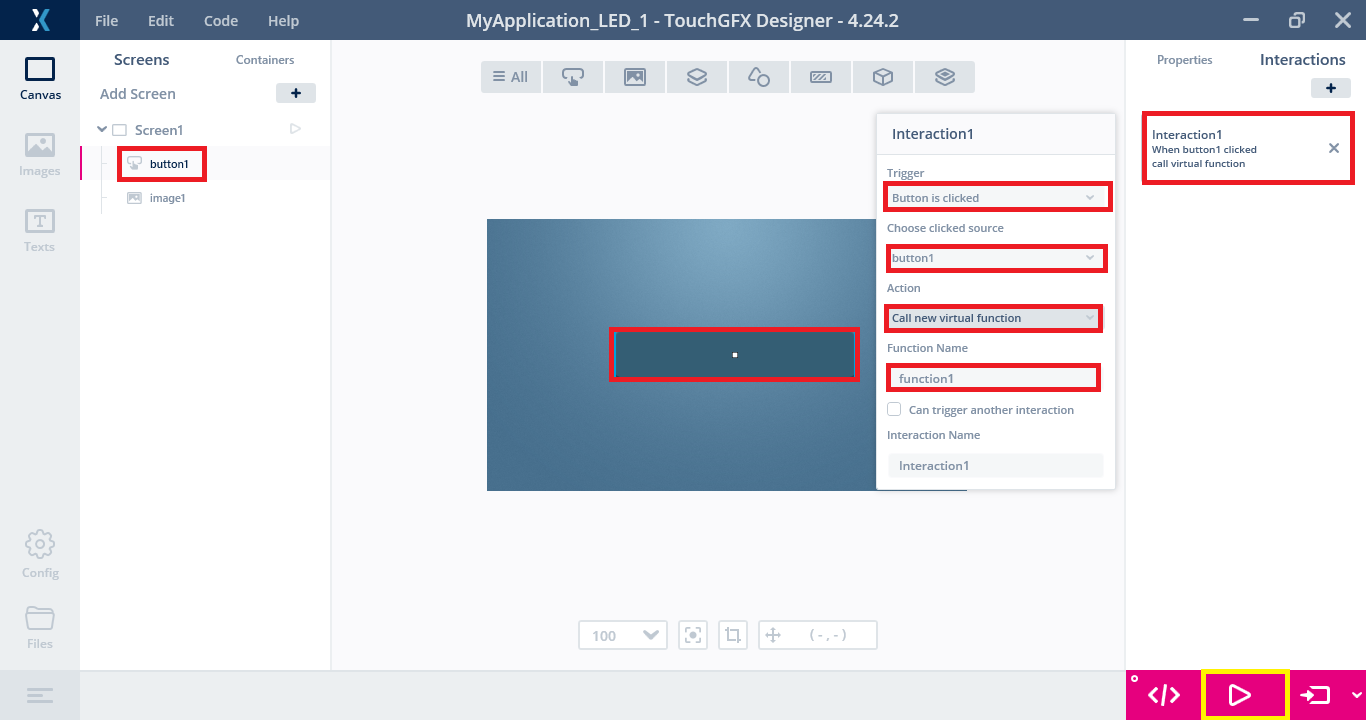Switch to the Containers tab
Viewport: 1366px width, 720px height.
click(265, 60)
